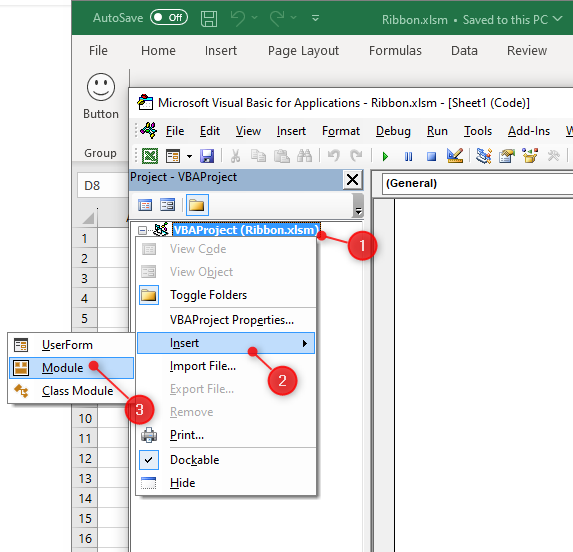The height and width of the screenshot is (552, 573).
Task: Click the Select All corner of worksheet
Action: click(88, 218)
